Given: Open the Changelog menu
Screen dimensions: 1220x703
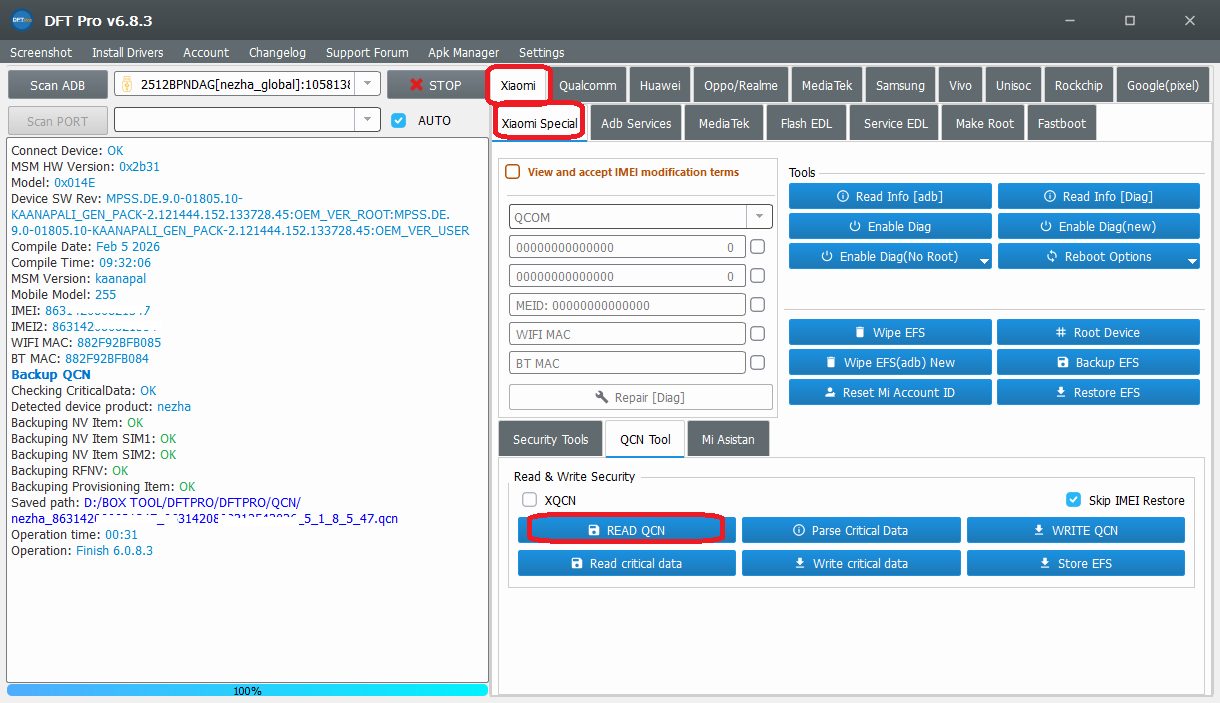Looking at the screenshot, I should (277, 52).
